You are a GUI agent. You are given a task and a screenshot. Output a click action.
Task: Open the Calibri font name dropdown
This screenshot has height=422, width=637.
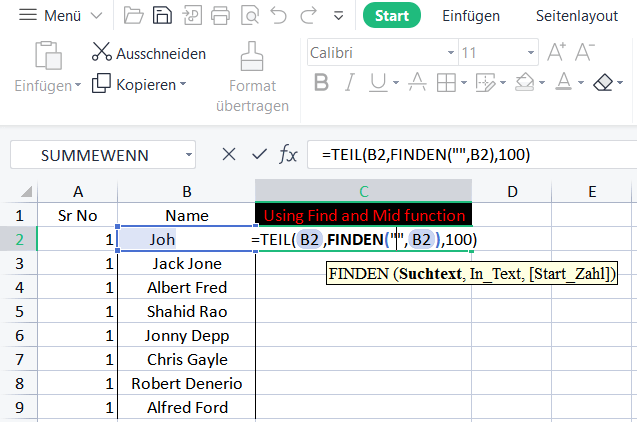tap(451, 52)
